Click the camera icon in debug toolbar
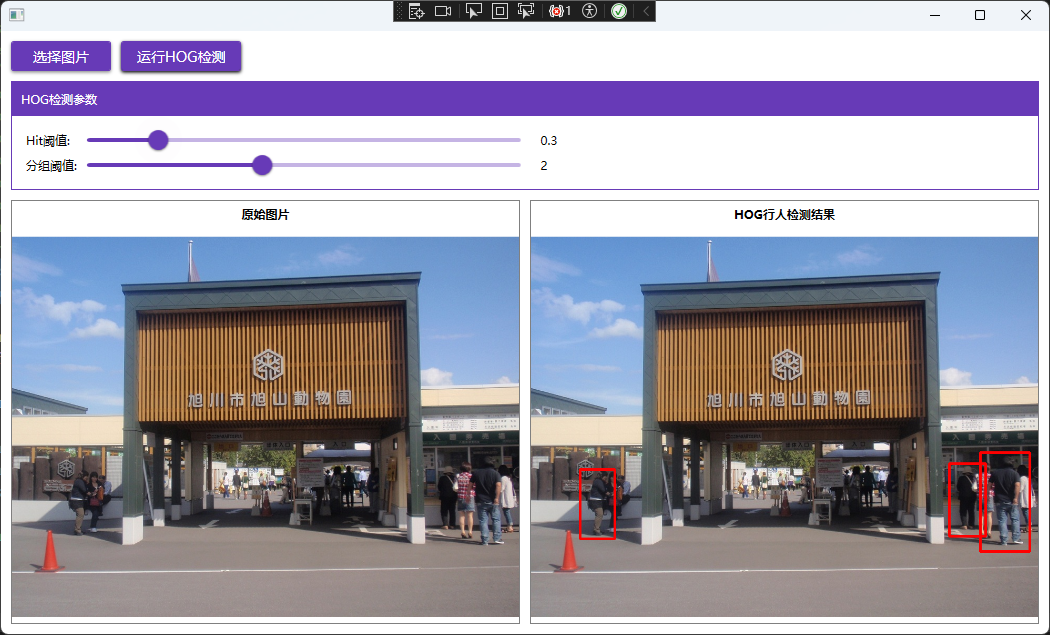 click(443, 11)
